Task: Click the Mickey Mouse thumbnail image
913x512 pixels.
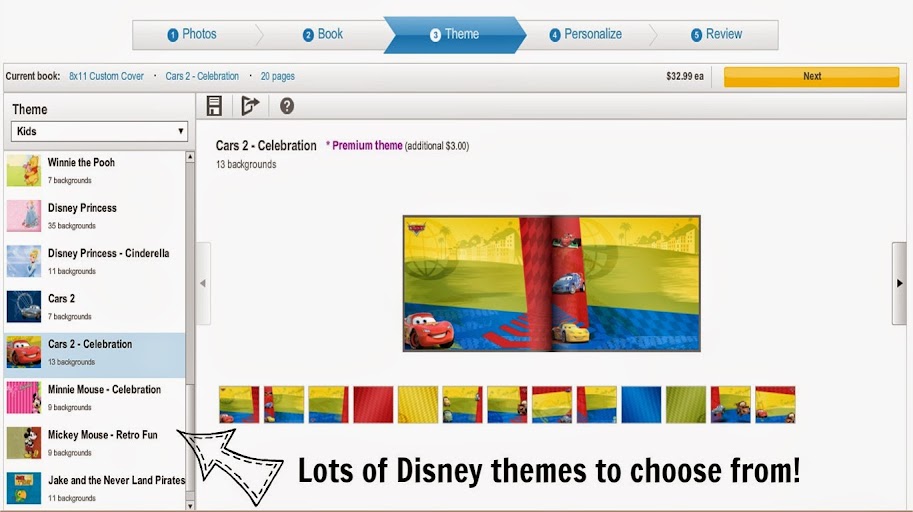Action: pyautogui.click(x=24, y=443)
